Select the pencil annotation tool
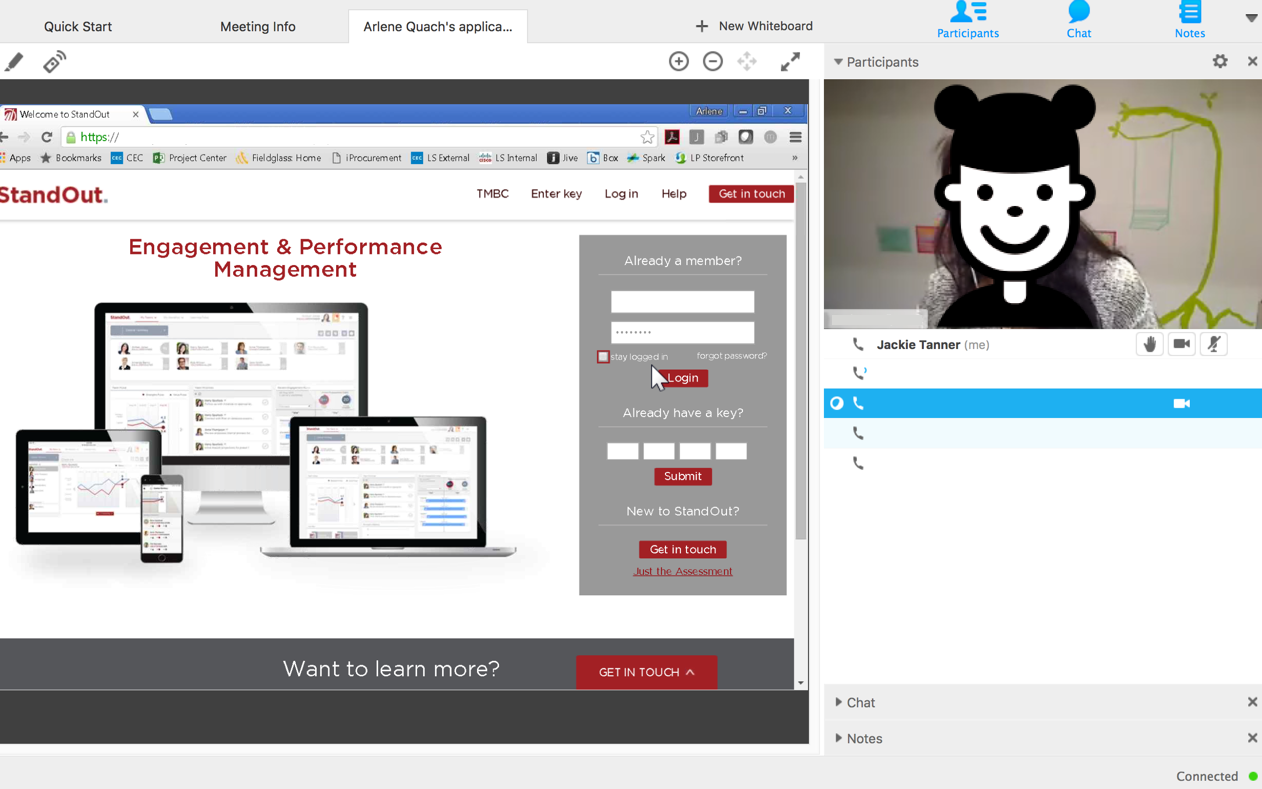The width and height of the screenshot is (1262, 789). (x=14, y=62)
